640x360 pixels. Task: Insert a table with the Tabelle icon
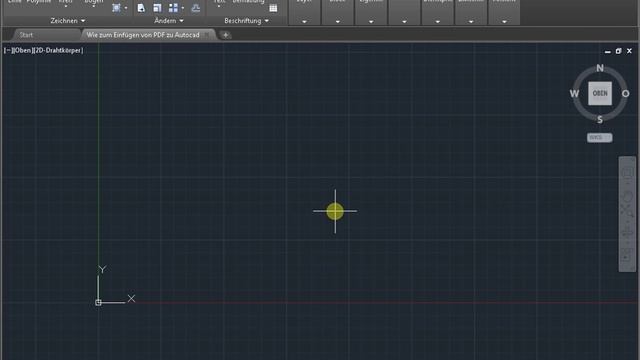point(273,8)
